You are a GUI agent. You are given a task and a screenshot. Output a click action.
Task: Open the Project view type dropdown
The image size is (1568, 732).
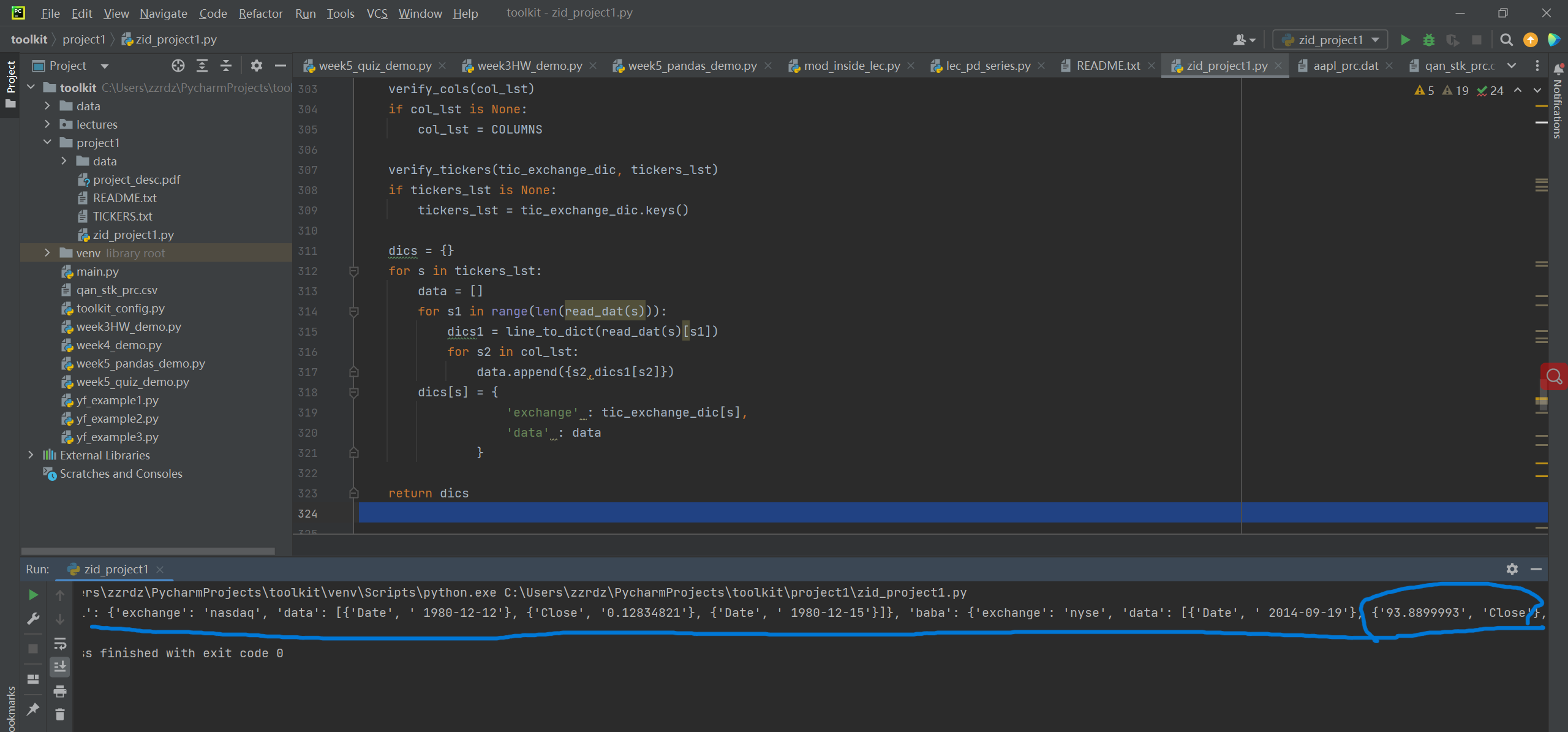tap(105, 66)
